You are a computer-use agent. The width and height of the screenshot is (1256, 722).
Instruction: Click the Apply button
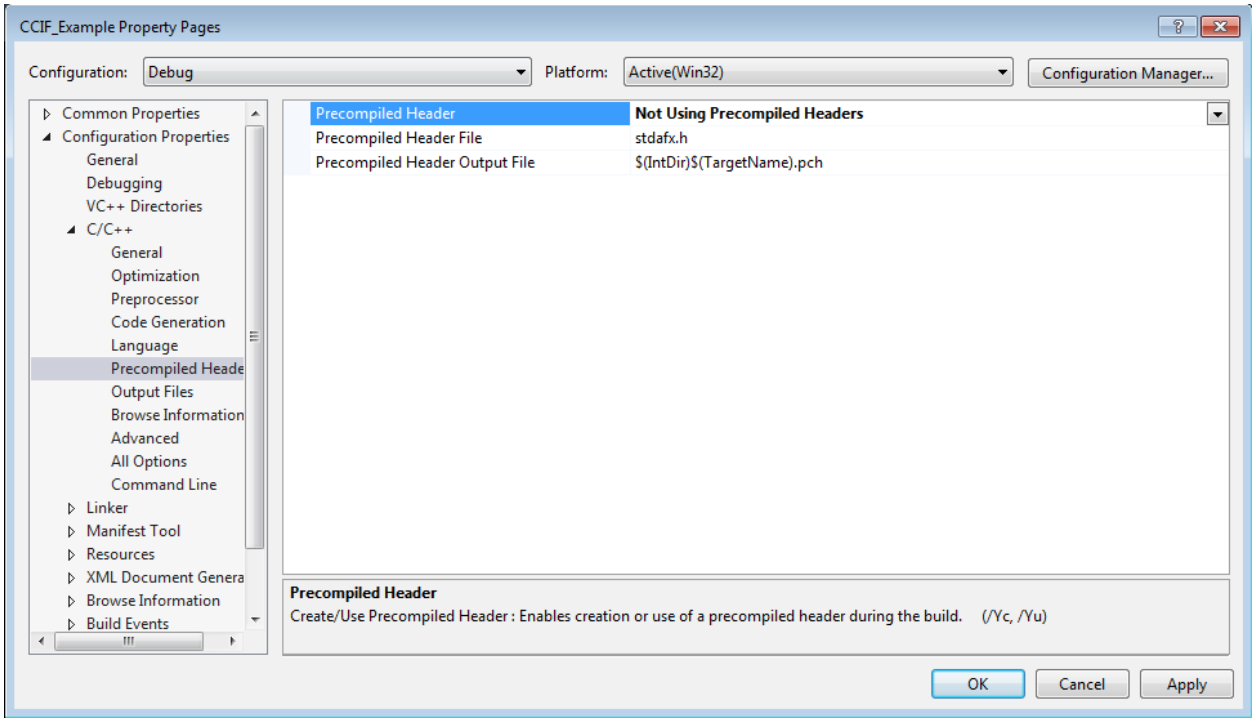[1186, 684]
